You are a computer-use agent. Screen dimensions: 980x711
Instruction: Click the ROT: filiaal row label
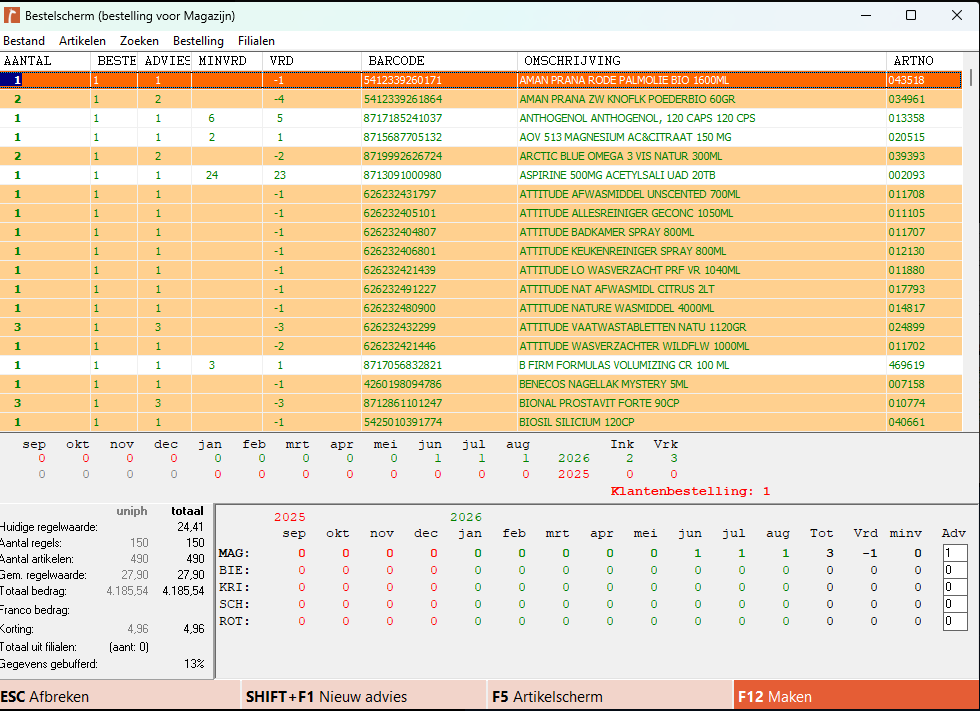coord(234,621)
